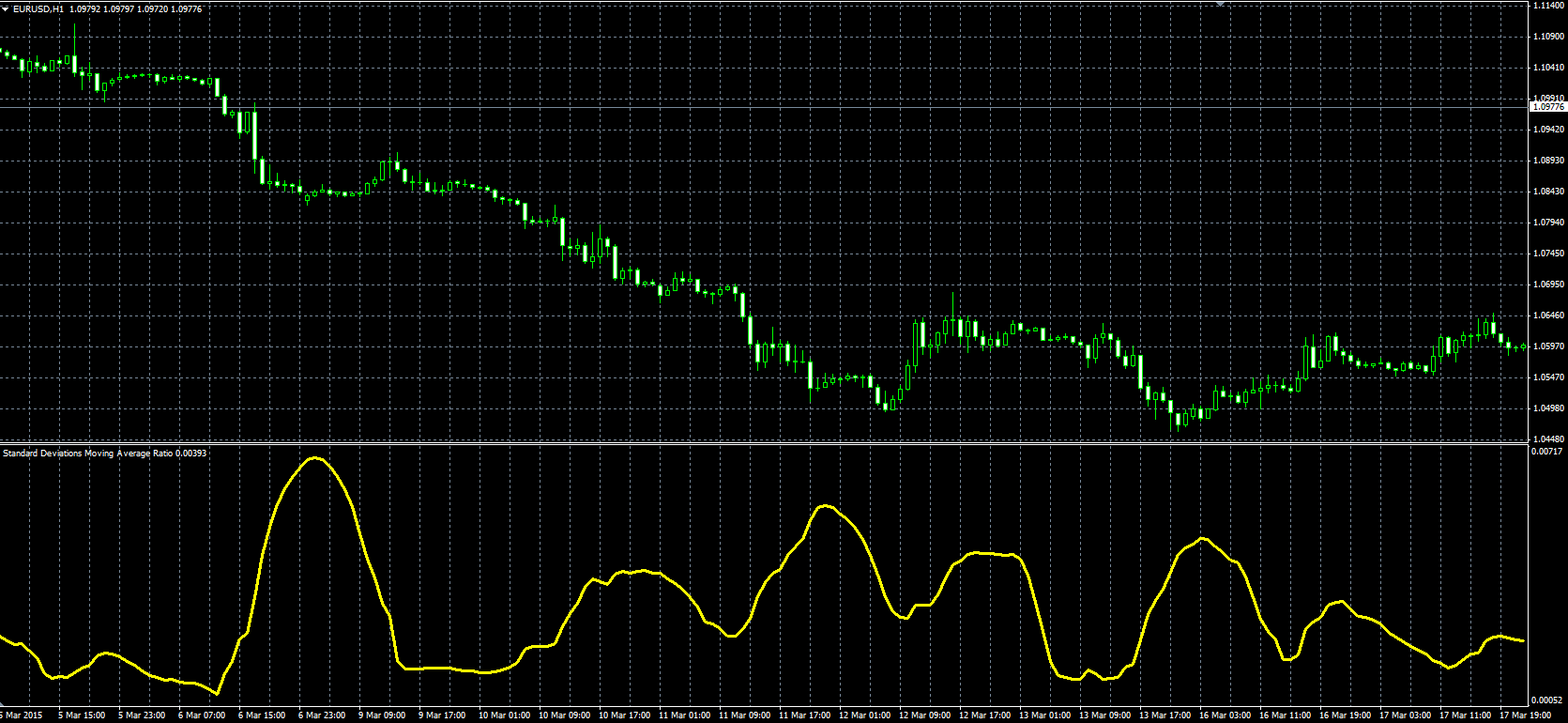The image size is (1568, 723).
Task: Click the 10 Mar 09:00 time label
Action: (564, 715)
